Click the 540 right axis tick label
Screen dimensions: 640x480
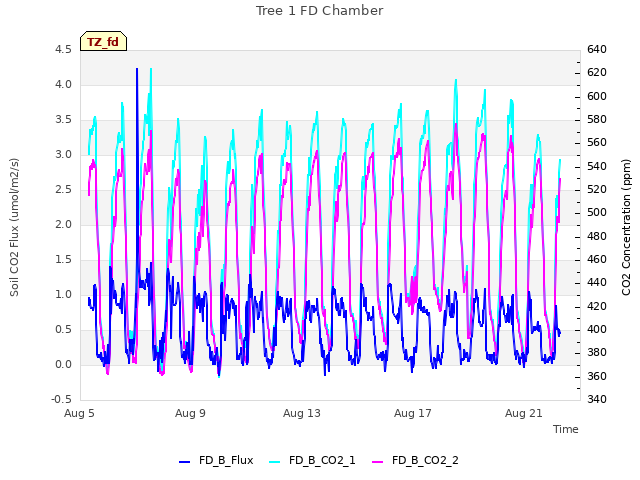tap(597, 166)
